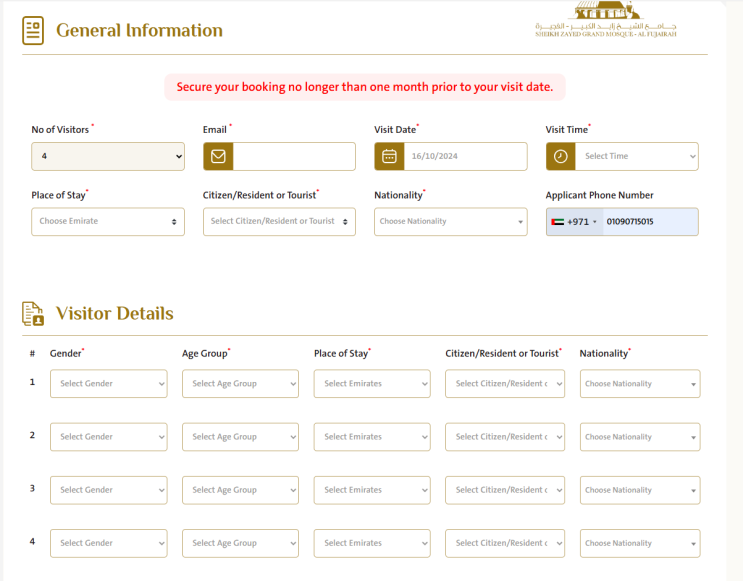Click the Applicant Phone Number label
Image resolution: width=743 pixels, height=581 pixels.
(x=599, y=195)
